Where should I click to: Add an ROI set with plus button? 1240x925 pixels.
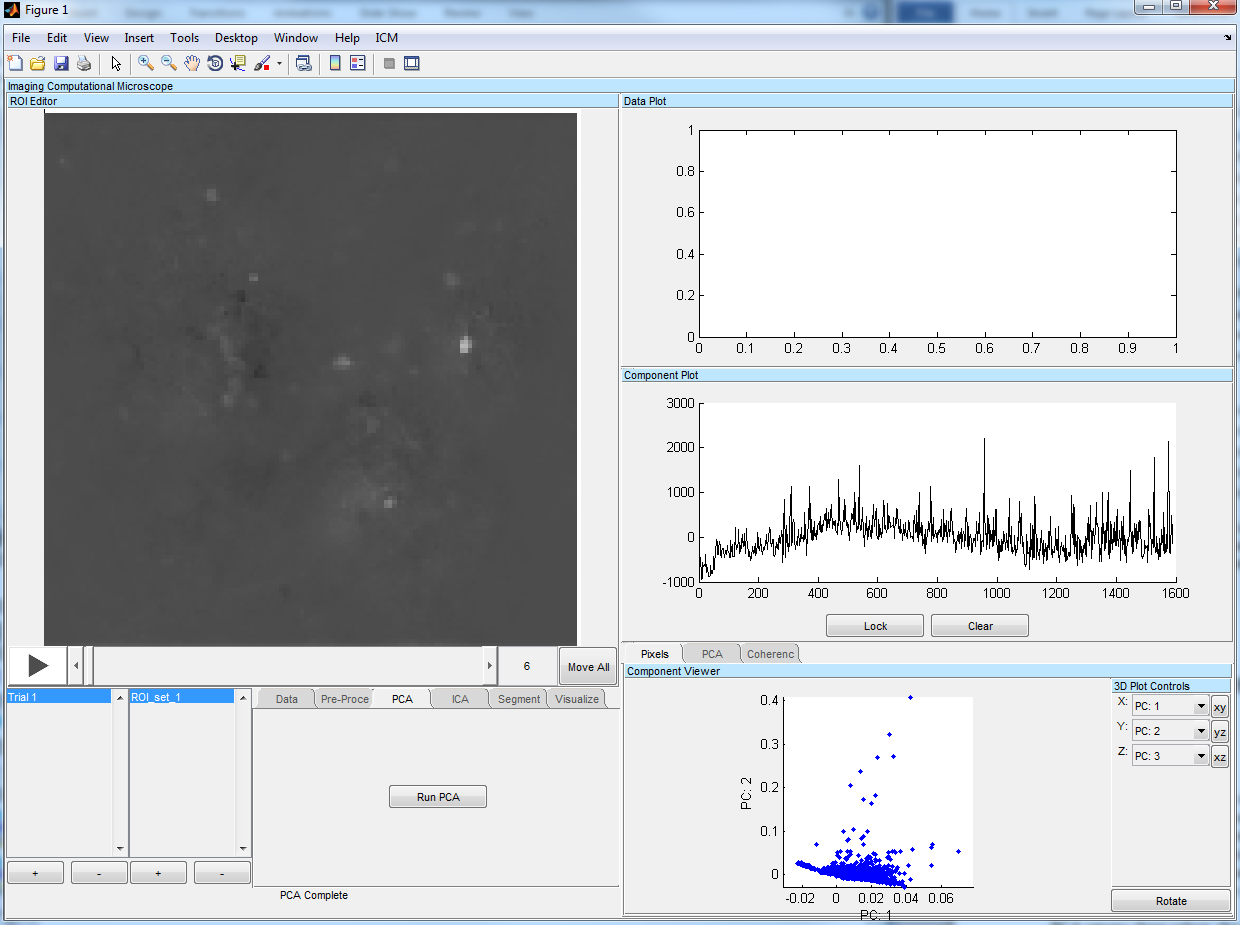click(x=158, y=873)
